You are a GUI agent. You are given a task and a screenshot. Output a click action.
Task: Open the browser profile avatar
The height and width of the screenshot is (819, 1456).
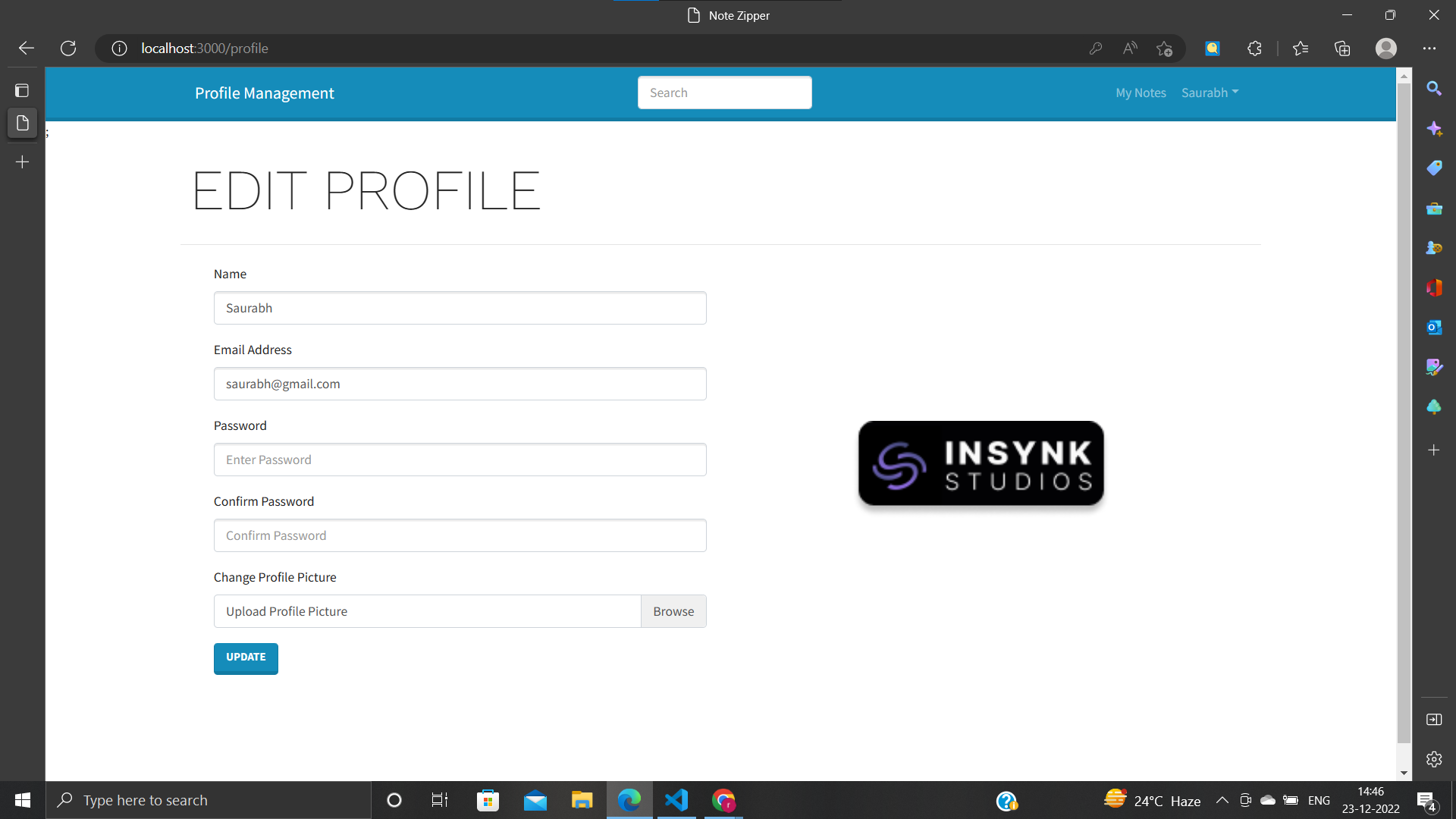point(1386,48)
